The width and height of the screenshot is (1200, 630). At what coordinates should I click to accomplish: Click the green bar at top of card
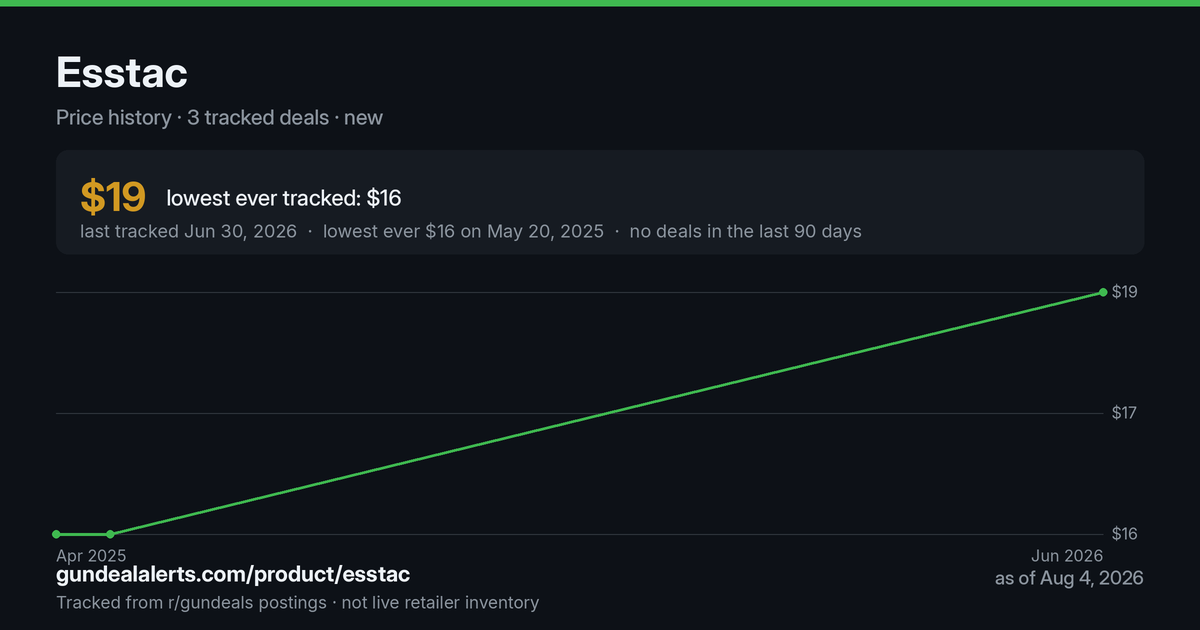[600, 3]
